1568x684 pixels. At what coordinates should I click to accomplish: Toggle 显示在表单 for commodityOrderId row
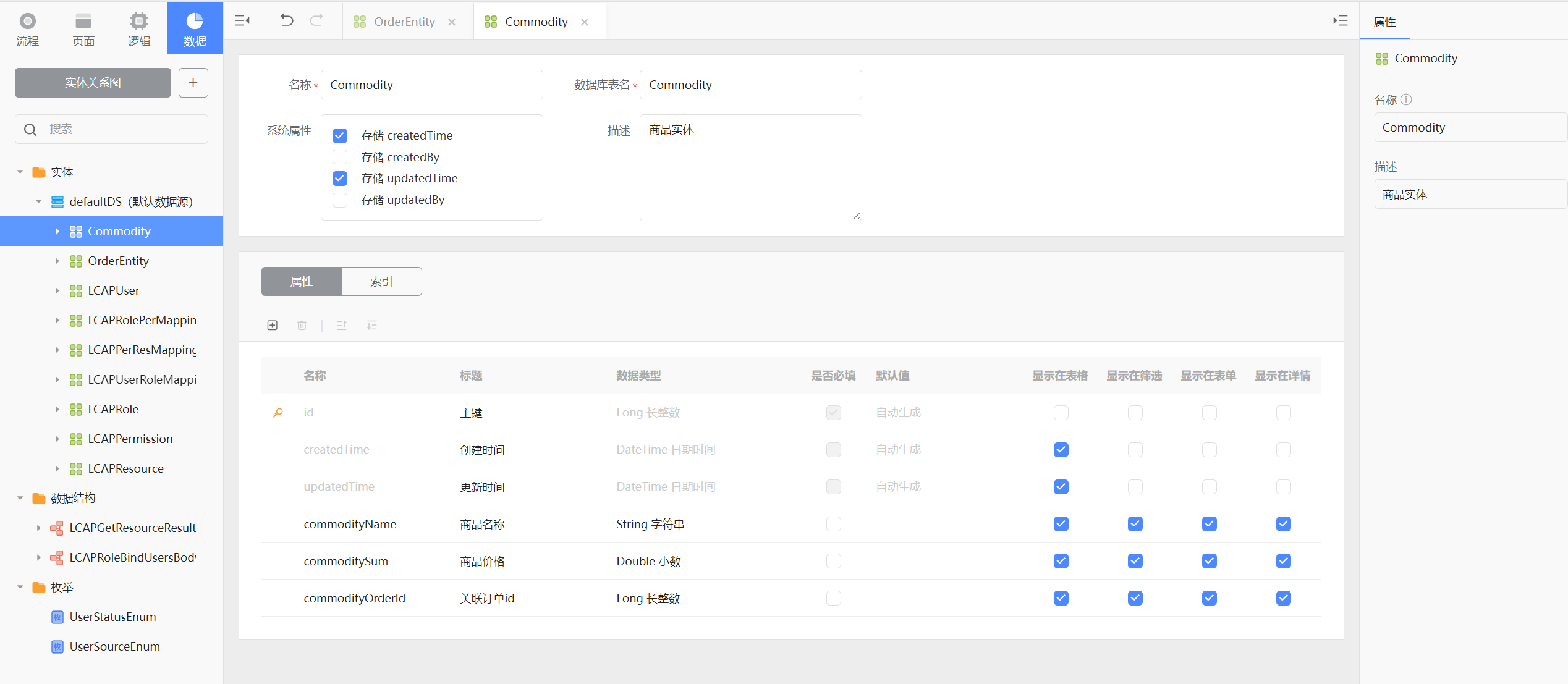[x=1210, y=598]
